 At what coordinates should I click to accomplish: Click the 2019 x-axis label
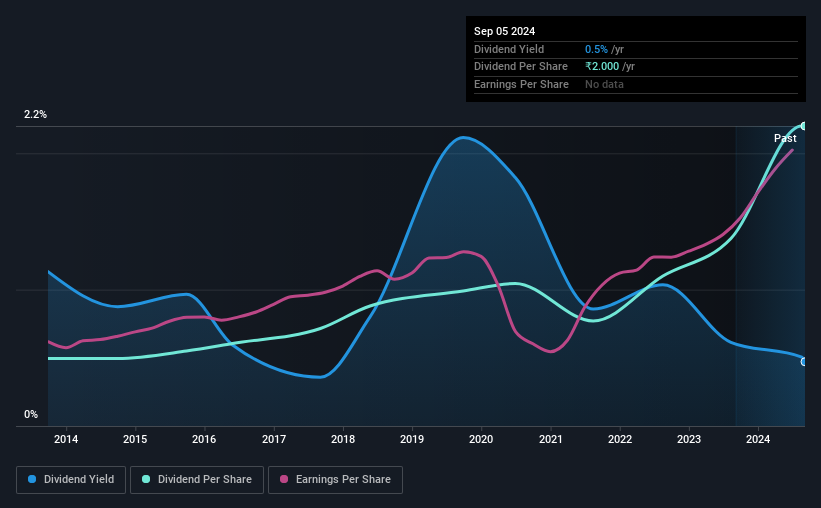click(x=412, y=439)
